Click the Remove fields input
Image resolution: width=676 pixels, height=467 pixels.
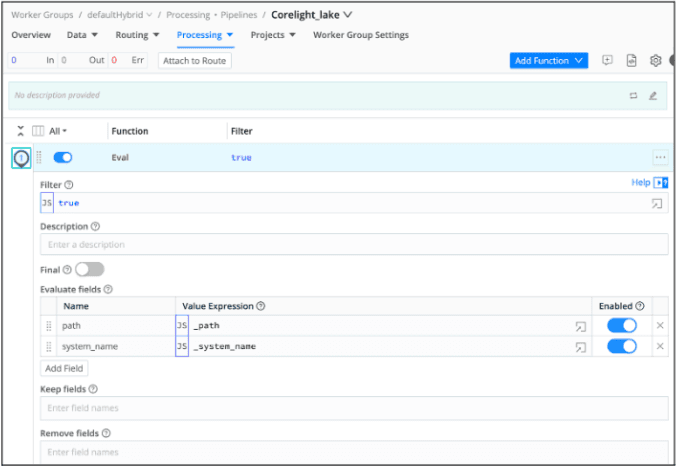(354, 451)
